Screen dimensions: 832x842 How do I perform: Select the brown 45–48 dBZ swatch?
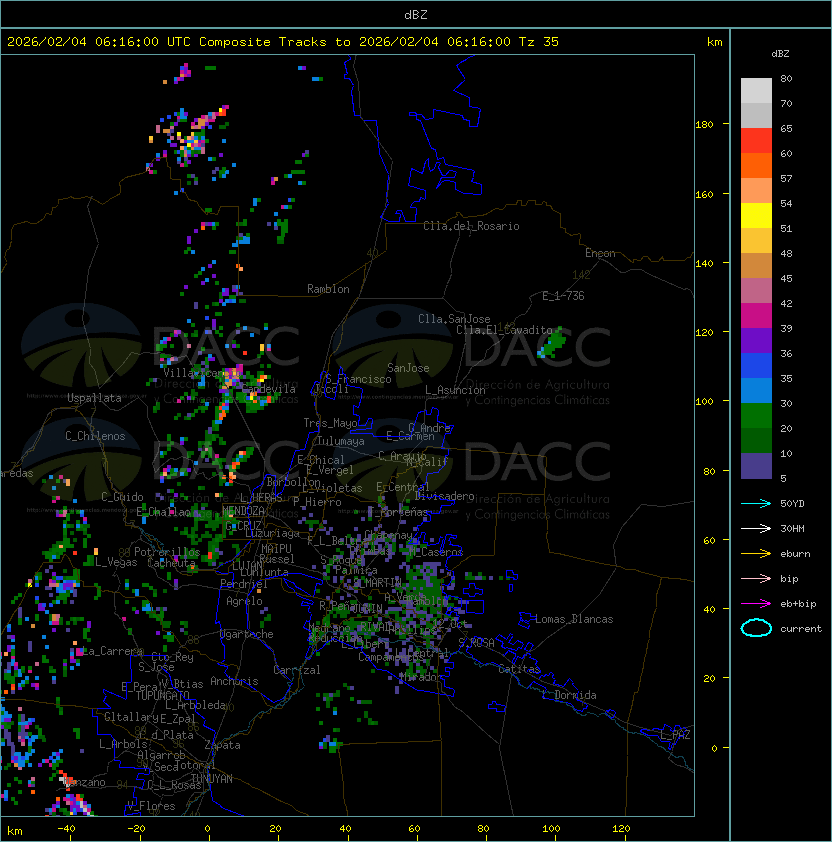756,265
